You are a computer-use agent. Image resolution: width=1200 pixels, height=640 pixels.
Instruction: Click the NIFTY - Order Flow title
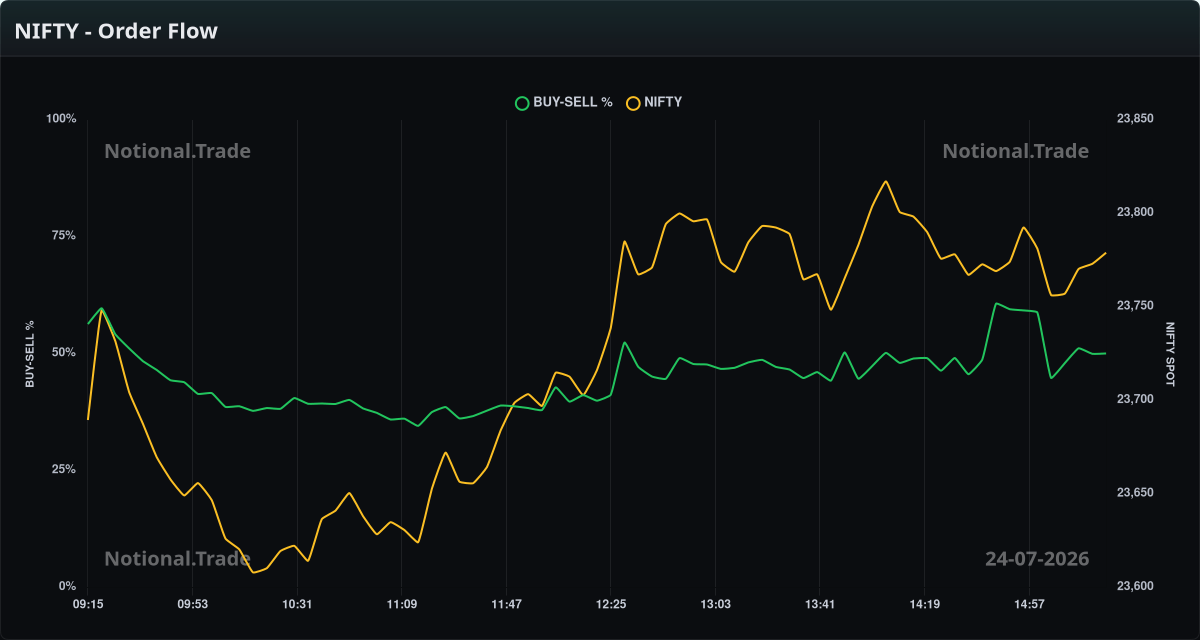116,31
